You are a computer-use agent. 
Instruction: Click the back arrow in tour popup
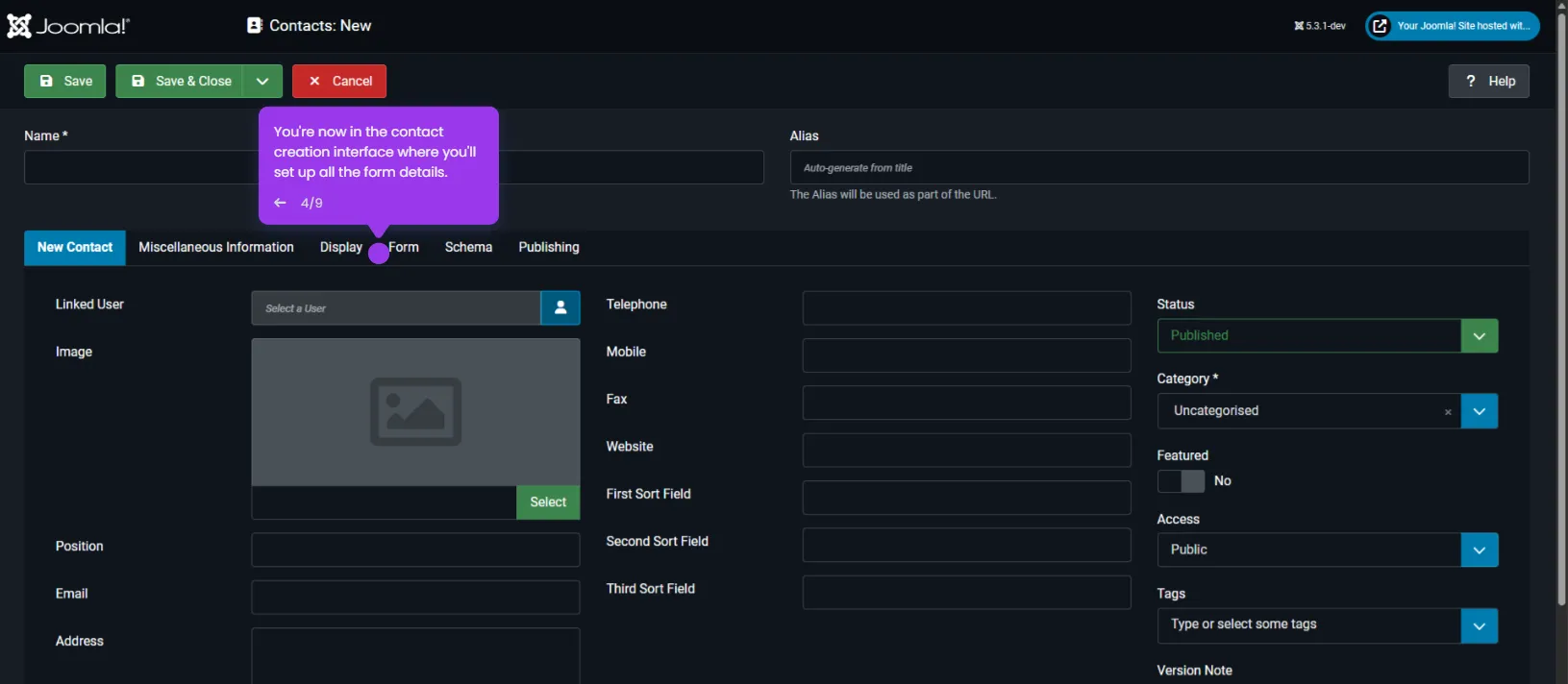280,203
